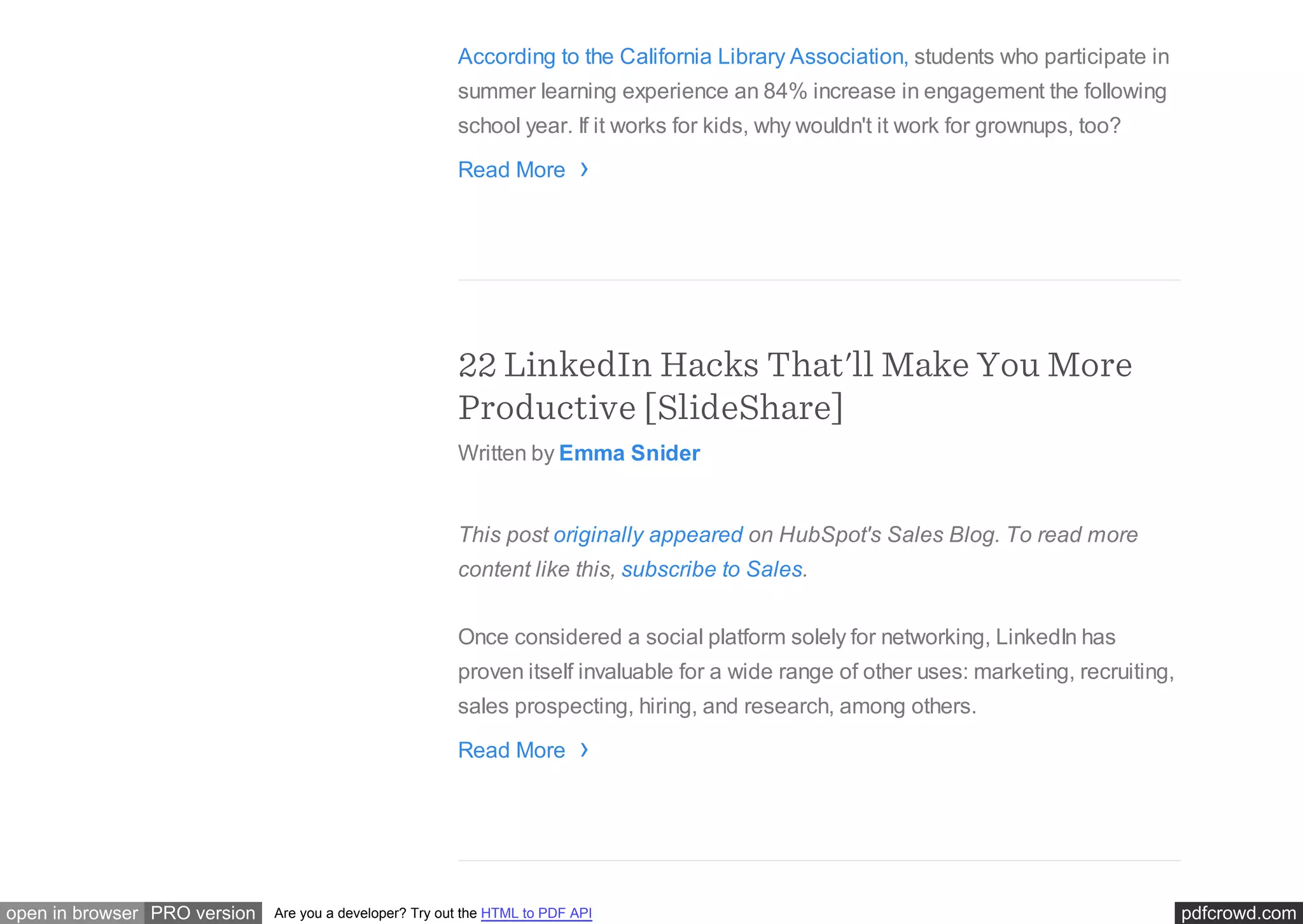The height and width of the screenshot is (924, 1303).
Task: Click the 'subscribe to Sales' link
Action: (x=712, y=569)
